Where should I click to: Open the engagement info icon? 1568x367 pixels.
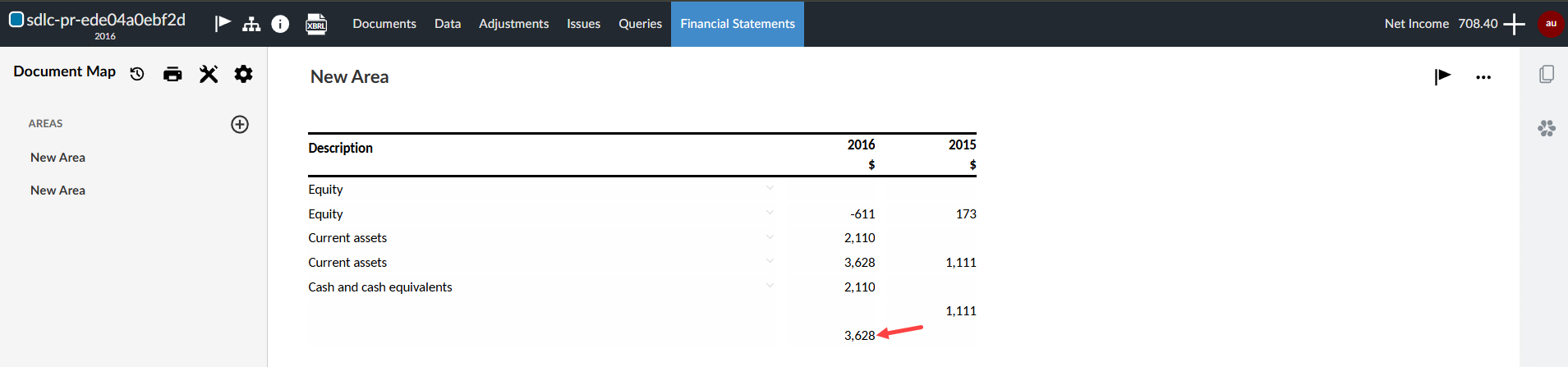[280, 24]
